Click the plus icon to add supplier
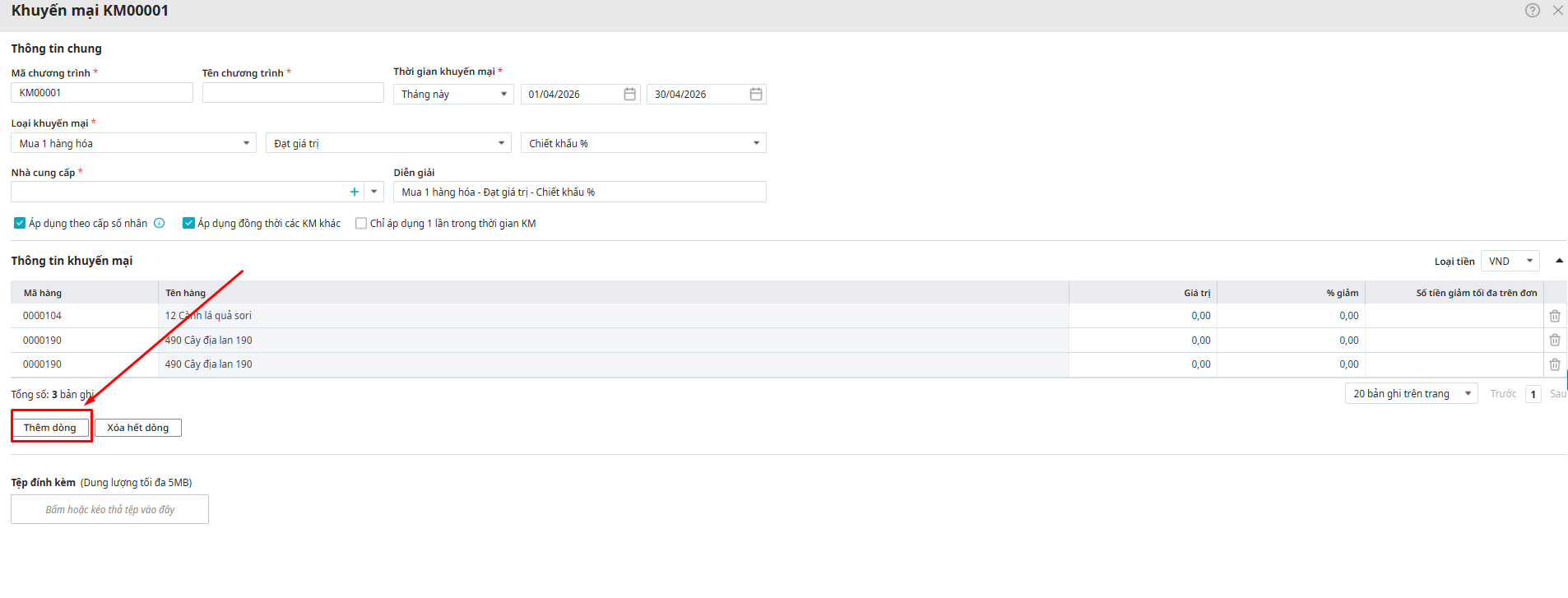1568x598 pixels. click(x=355, y=192)
